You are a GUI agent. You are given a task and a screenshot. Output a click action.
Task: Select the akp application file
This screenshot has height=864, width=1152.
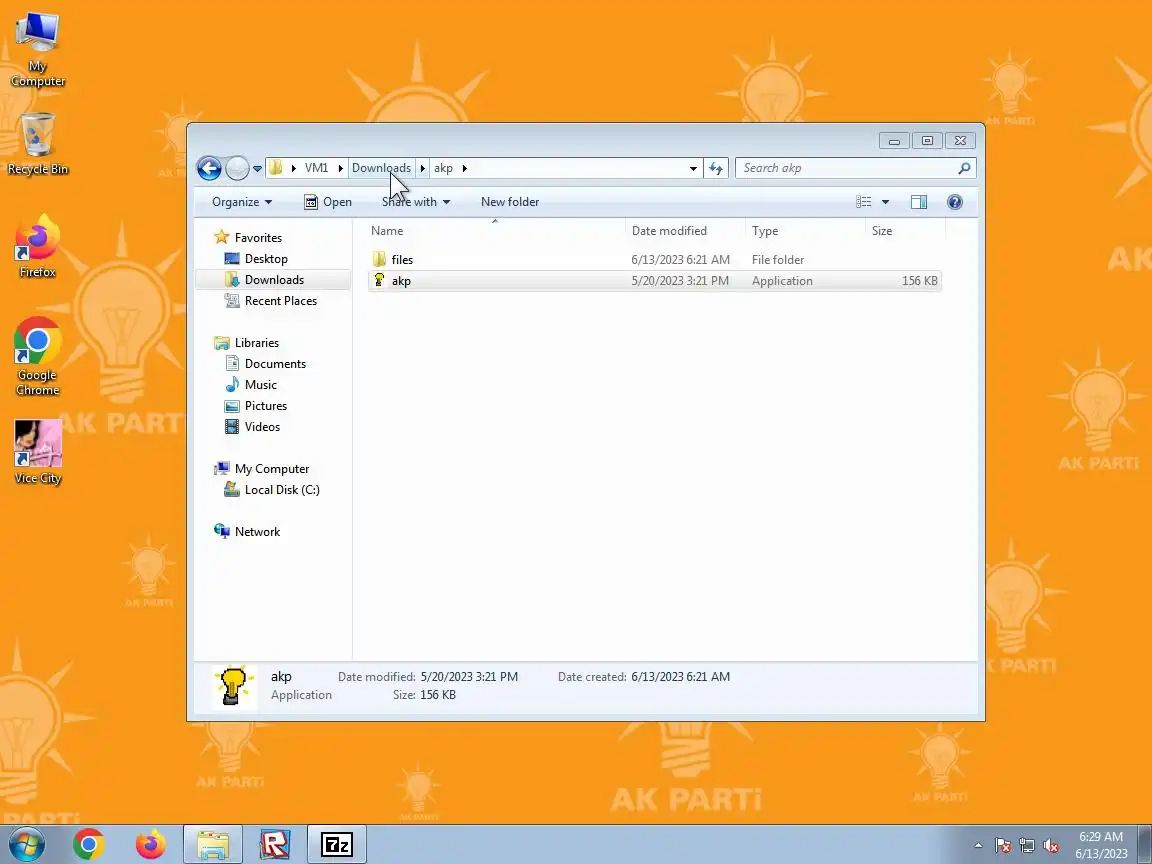coord(654,281)
